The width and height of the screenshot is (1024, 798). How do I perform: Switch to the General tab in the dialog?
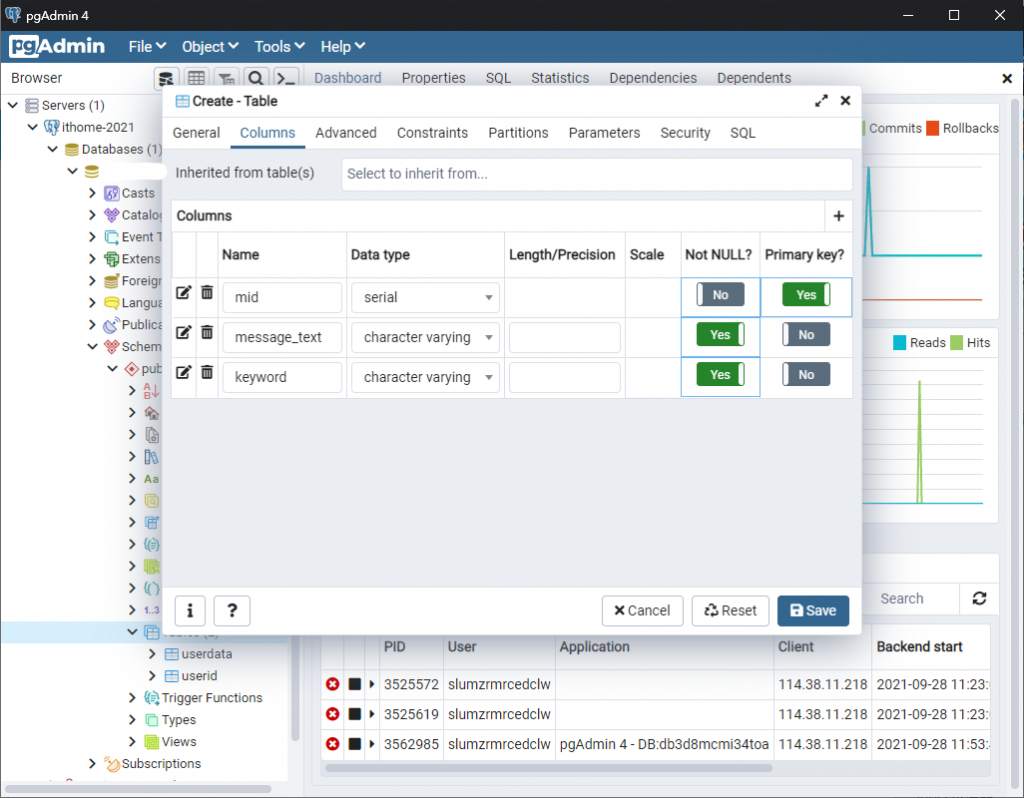coord(196,133)
